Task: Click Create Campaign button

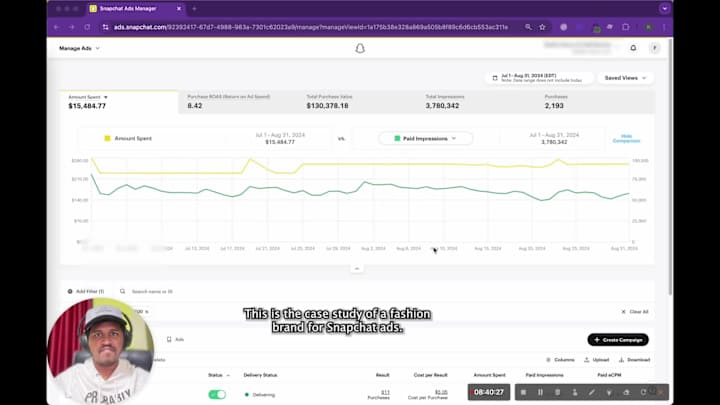Action: click(x=618, y=340)
